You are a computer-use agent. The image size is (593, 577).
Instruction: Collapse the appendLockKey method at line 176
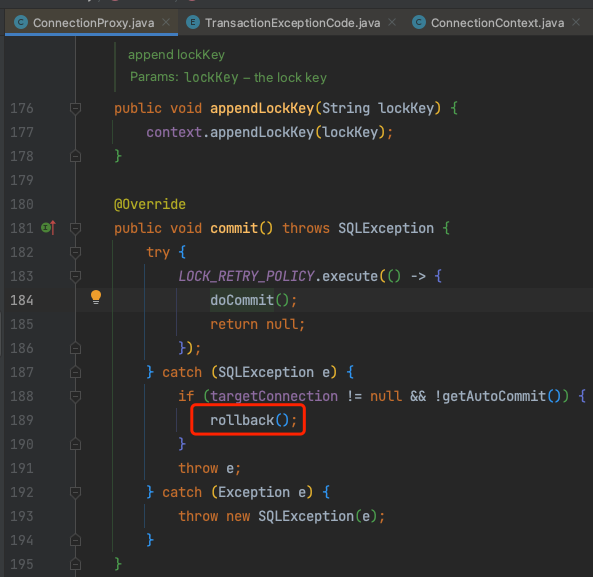75,109
